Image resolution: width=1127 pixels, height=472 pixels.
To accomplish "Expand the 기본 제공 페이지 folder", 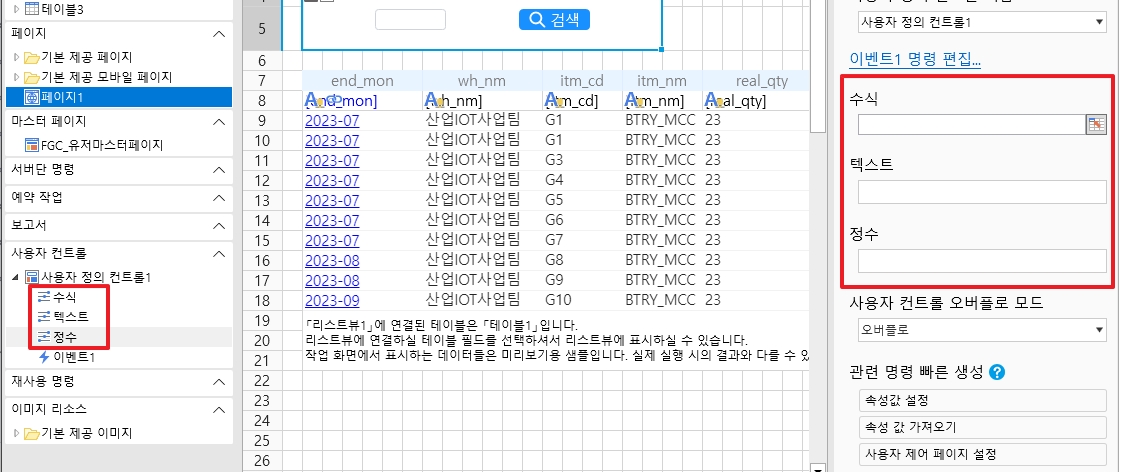I will click(x=16, y=57).
